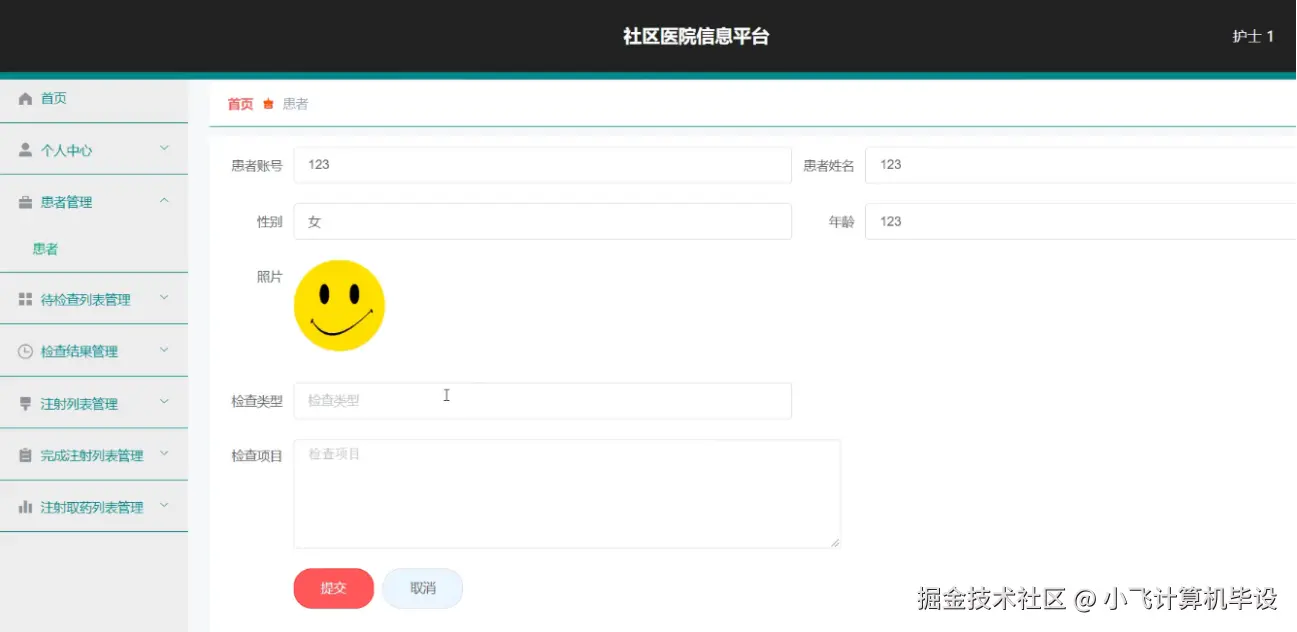Click the home icon beside 首页 in sidebar
1297x632 pixels.
point(26,98)
